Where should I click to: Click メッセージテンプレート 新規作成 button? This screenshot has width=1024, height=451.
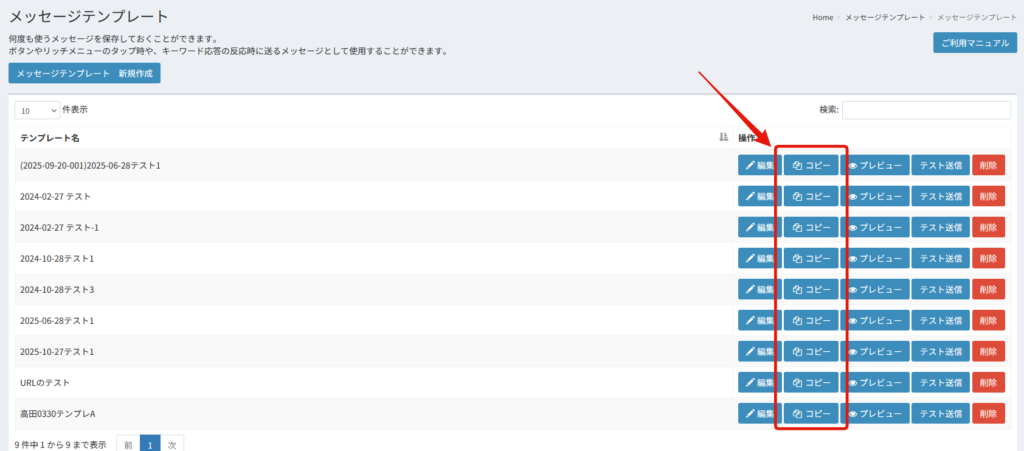(x=84, y=74)
